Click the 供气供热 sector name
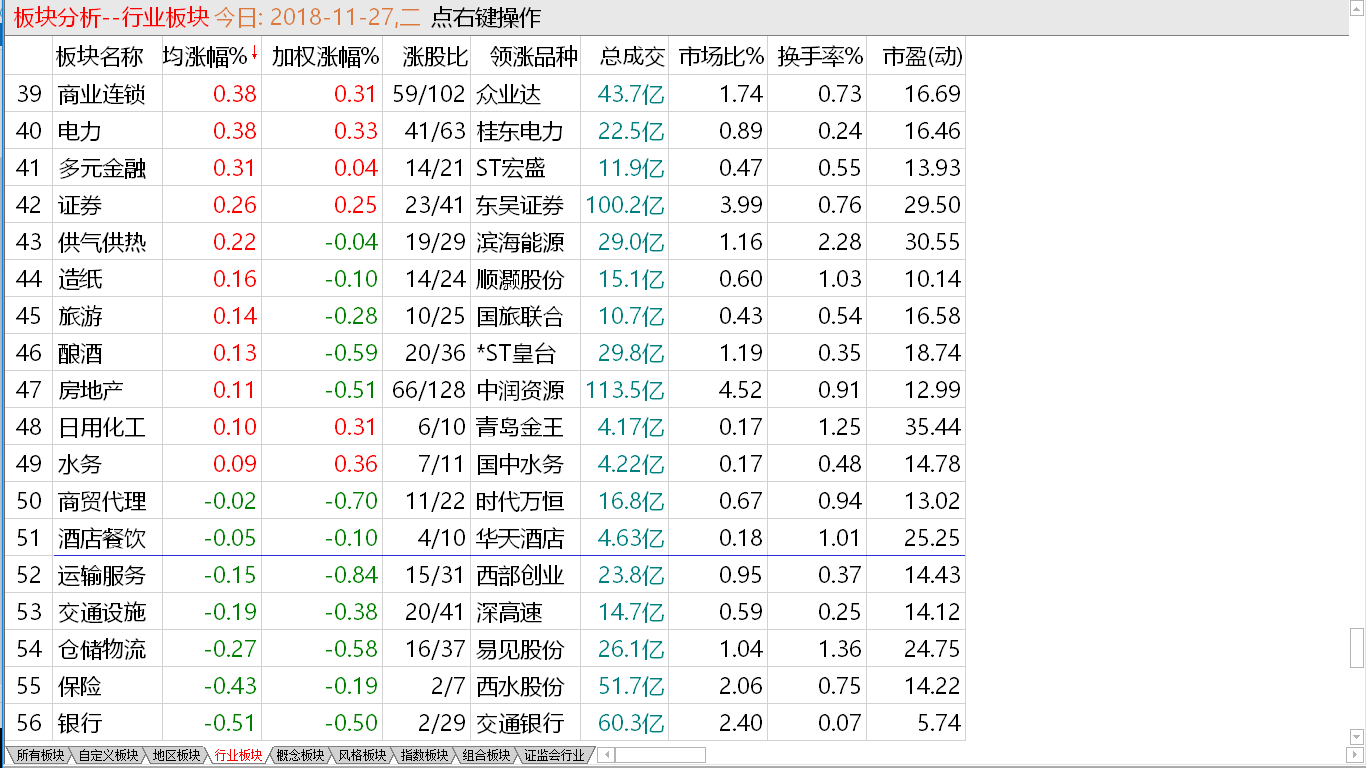 pos(102,242)
